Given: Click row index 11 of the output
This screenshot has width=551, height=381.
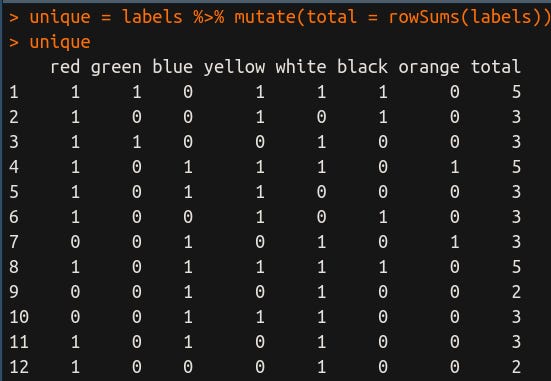Looking at the screenshot, I should point(19,342).
